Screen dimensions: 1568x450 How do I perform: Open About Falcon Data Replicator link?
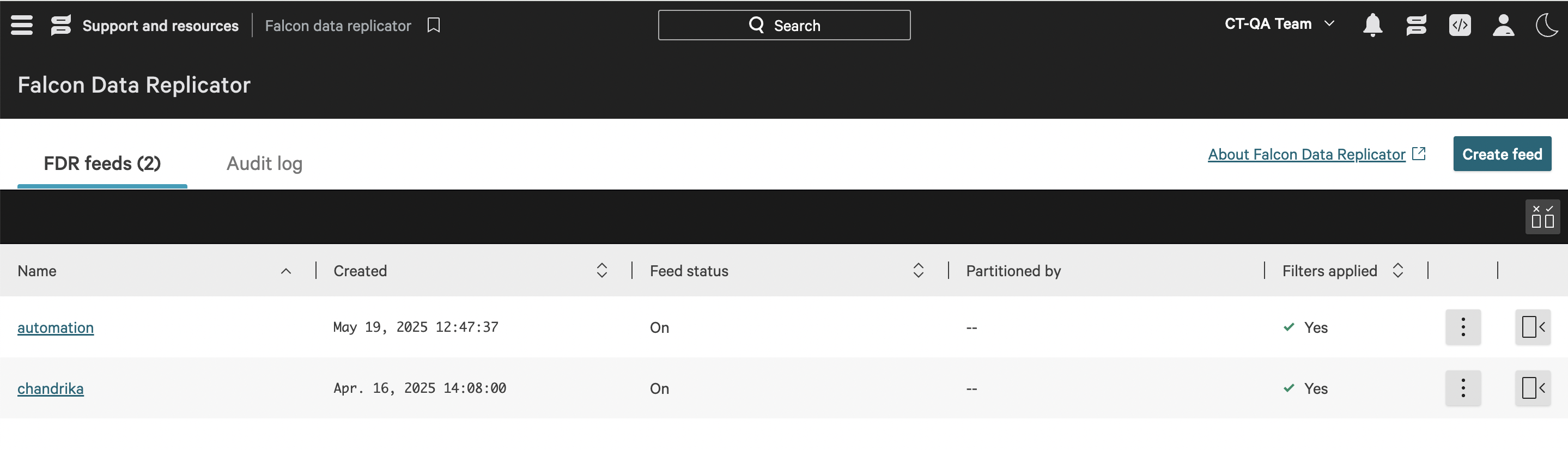1306,155
